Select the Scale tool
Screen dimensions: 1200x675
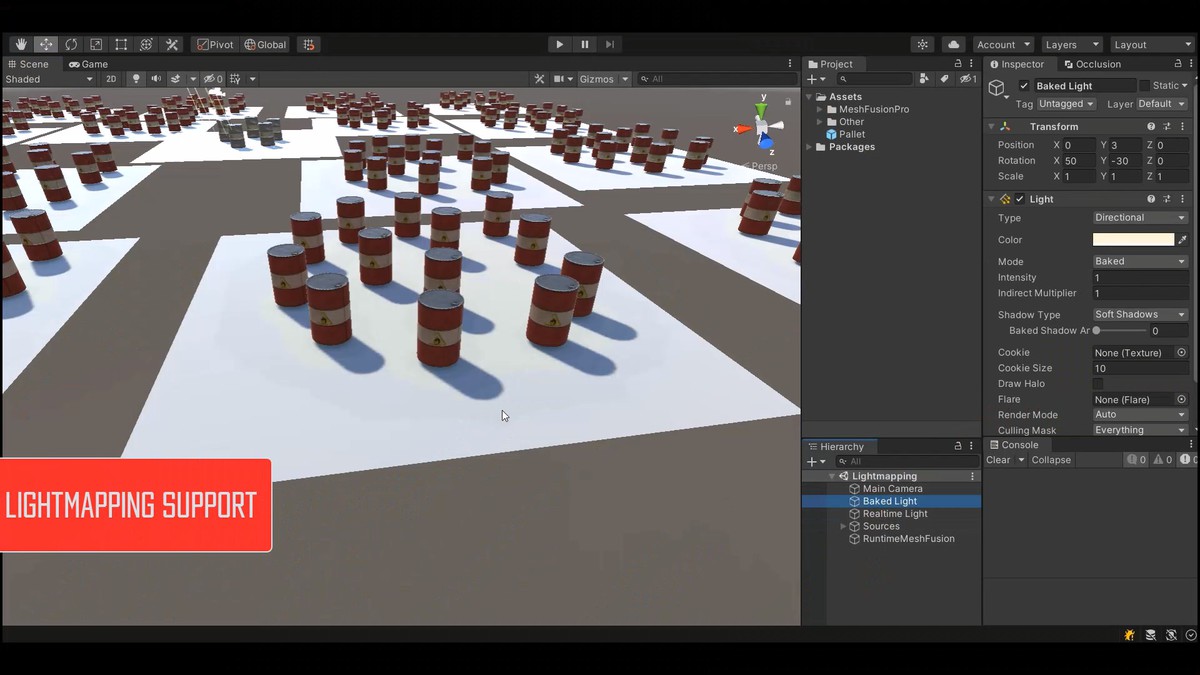[96, 44]
